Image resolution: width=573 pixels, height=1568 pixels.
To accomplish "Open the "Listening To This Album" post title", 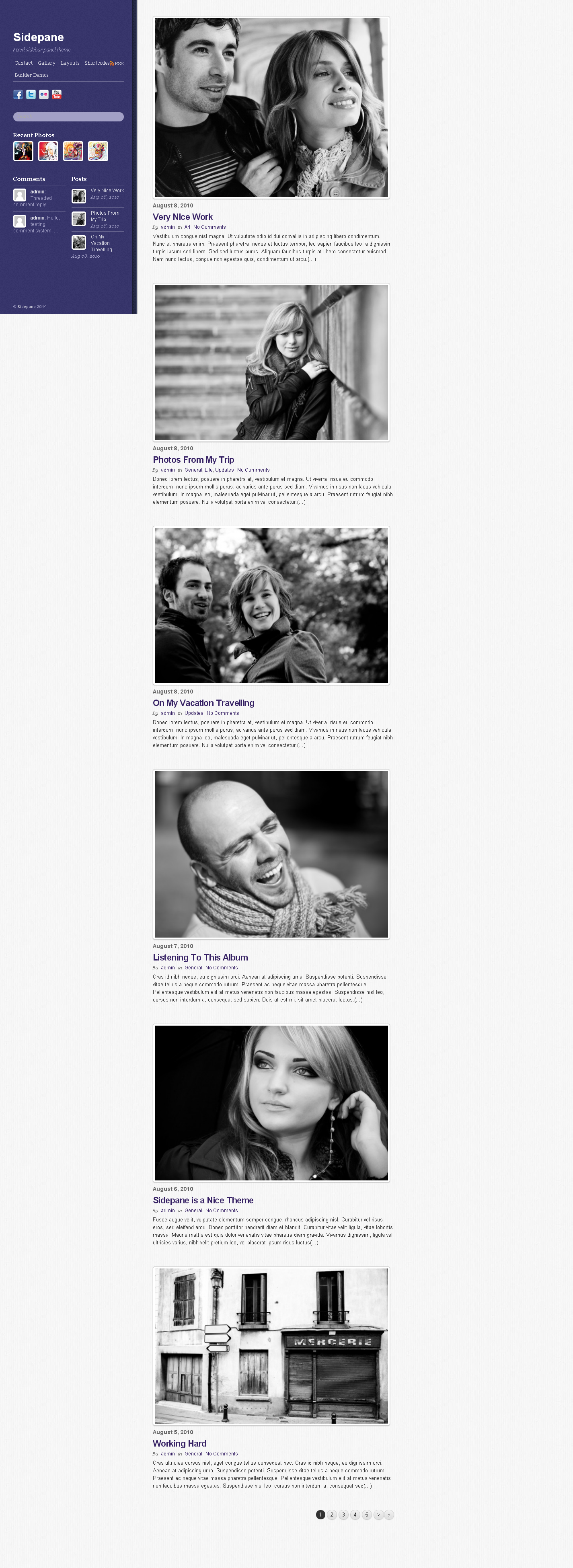I will click(x=200, y=957).
